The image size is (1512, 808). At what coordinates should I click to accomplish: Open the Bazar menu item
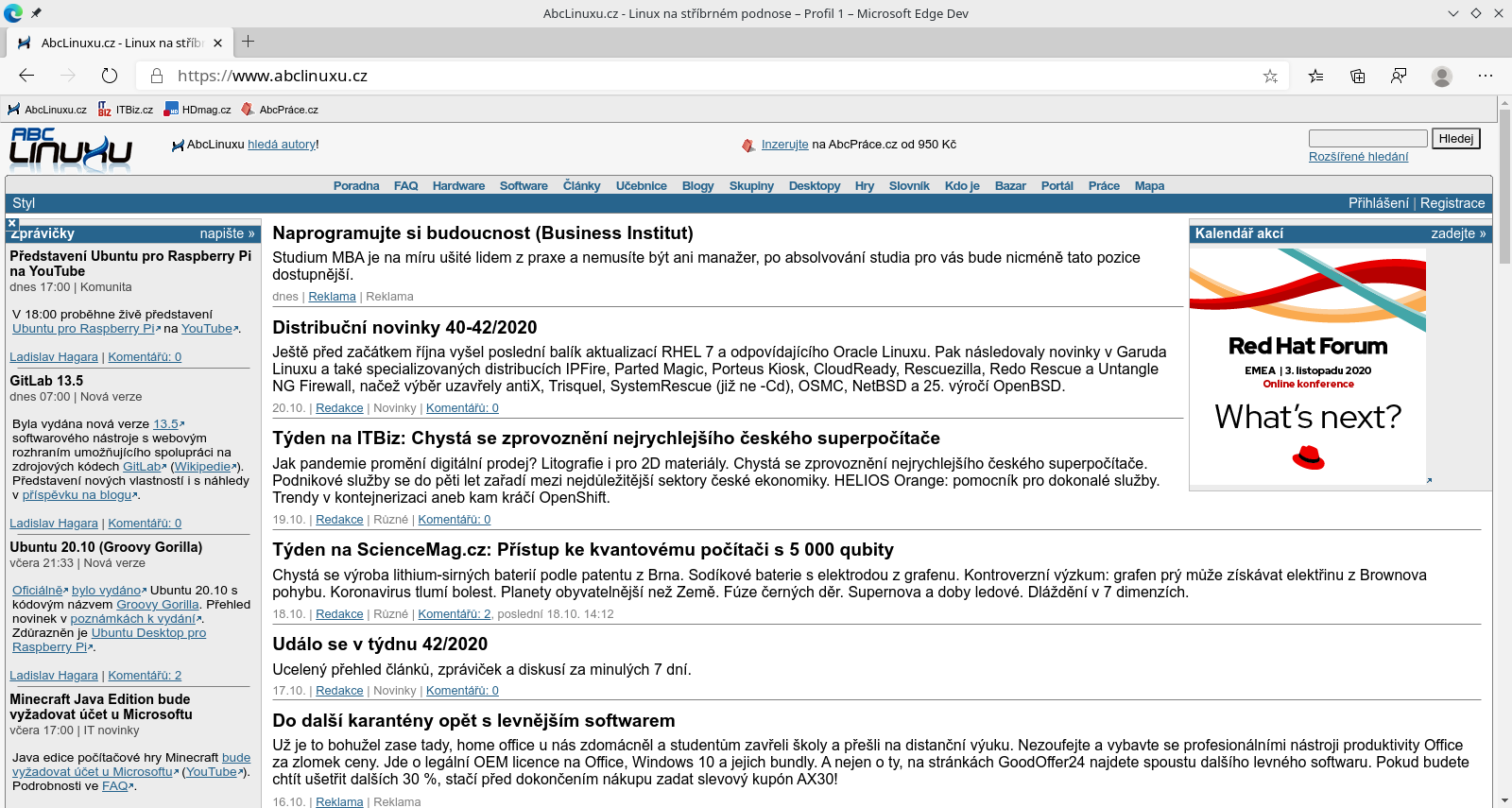click(1010, 186)
